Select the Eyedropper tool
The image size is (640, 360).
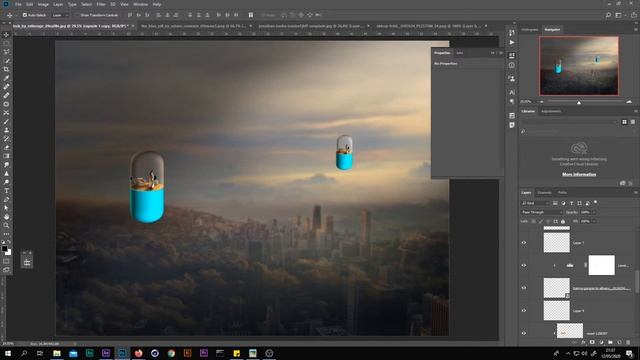point(6,78)
